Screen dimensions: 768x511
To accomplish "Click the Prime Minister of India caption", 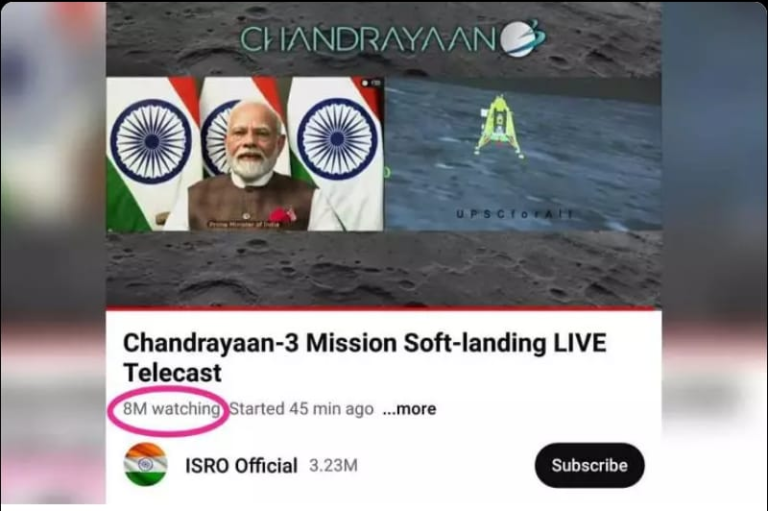I will [243, 224].
